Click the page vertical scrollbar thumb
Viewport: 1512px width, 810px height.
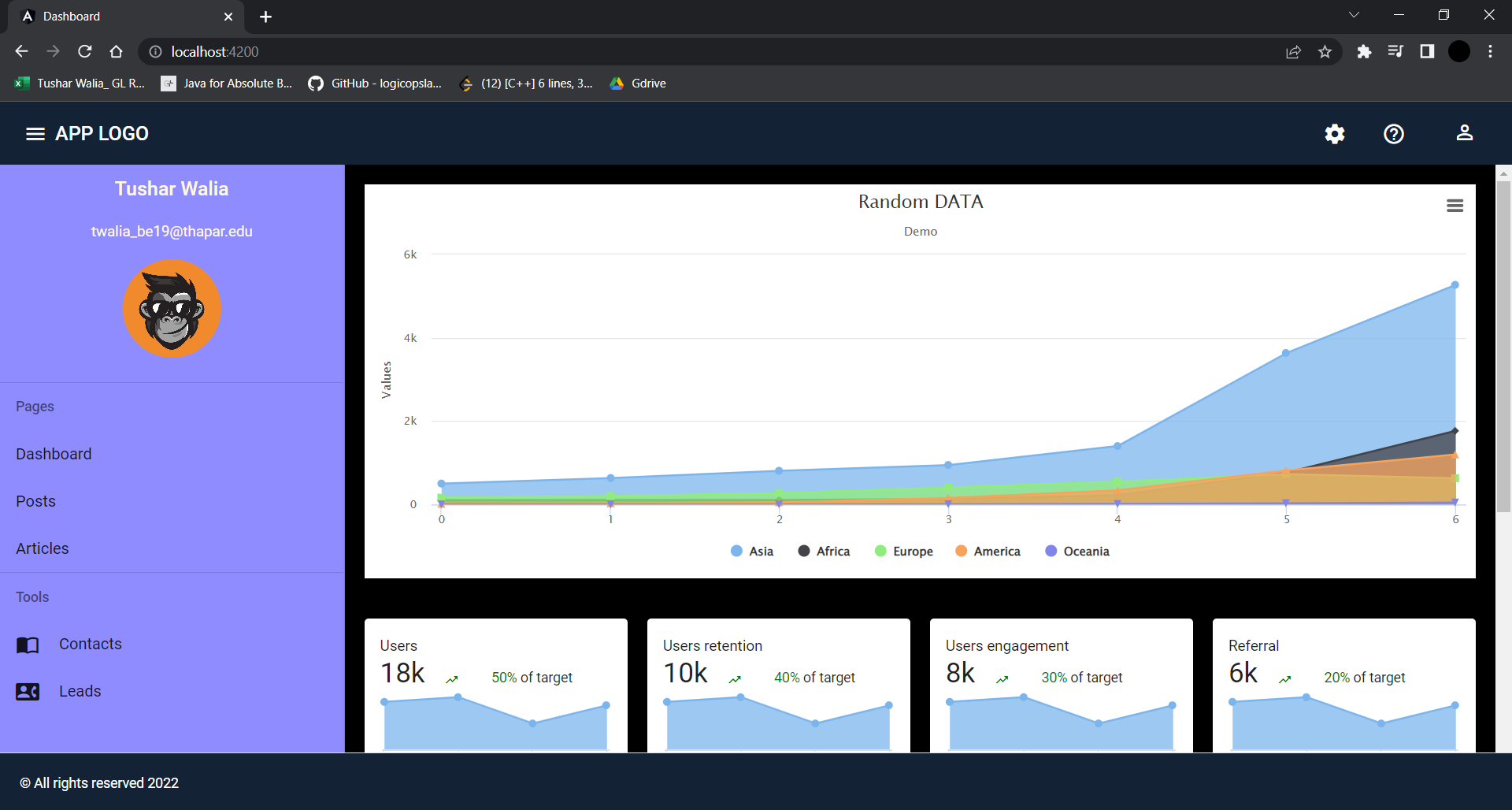click(x=1503, y=347)
